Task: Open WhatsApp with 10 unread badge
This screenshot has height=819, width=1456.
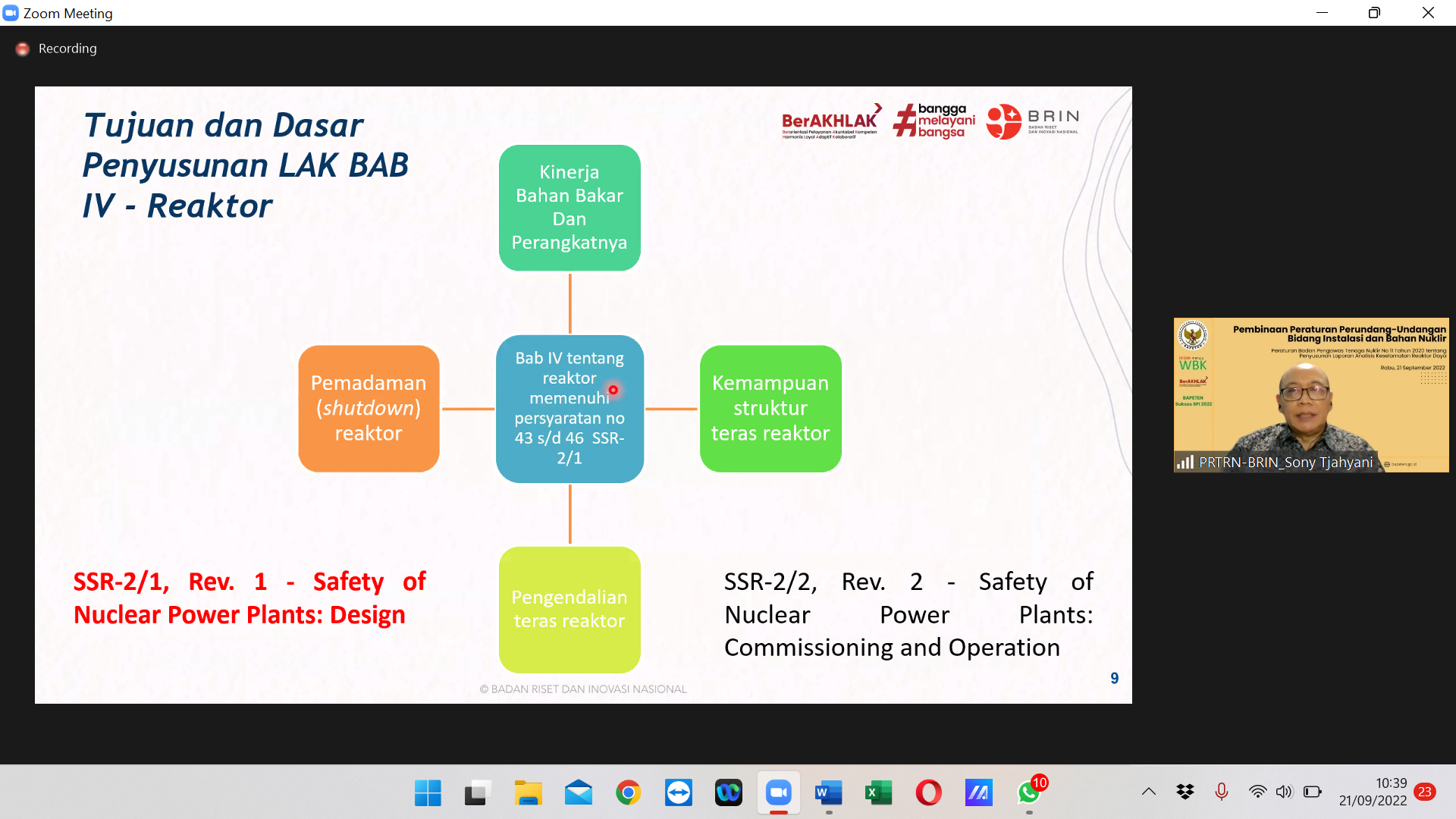Action: click(1029, 793)
